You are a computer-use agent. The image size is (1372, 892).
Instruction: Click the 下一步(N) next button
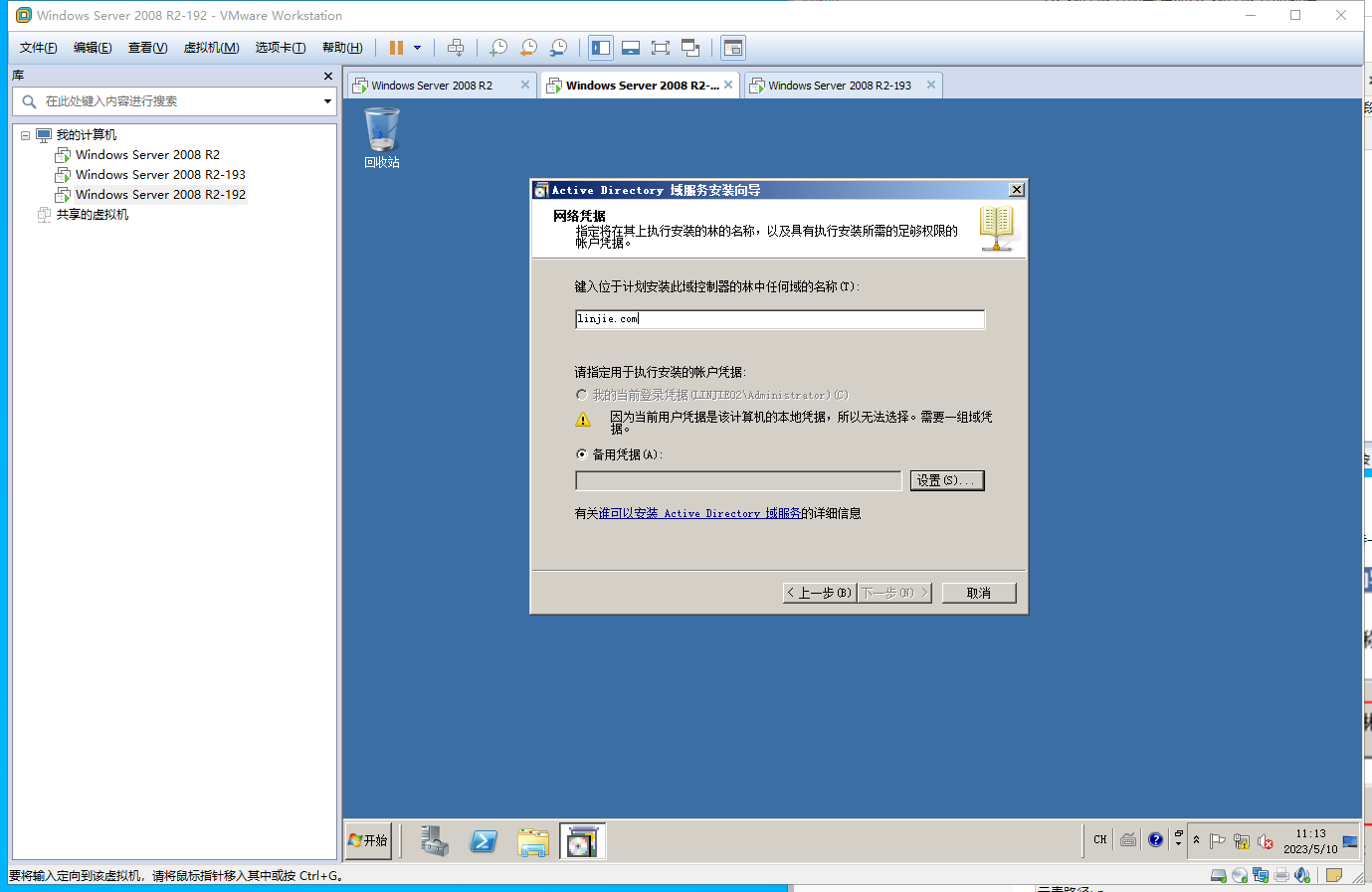click(894, 593)
